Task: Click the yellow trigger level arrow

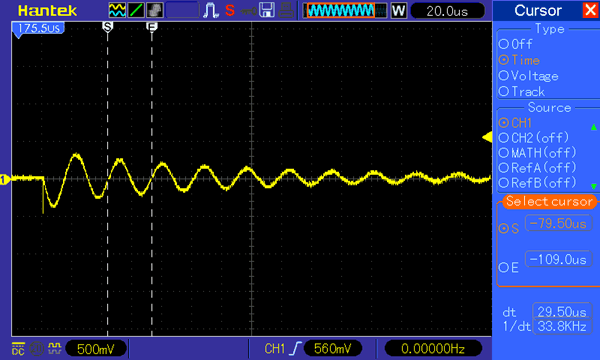Action: [x=487, y=137]
